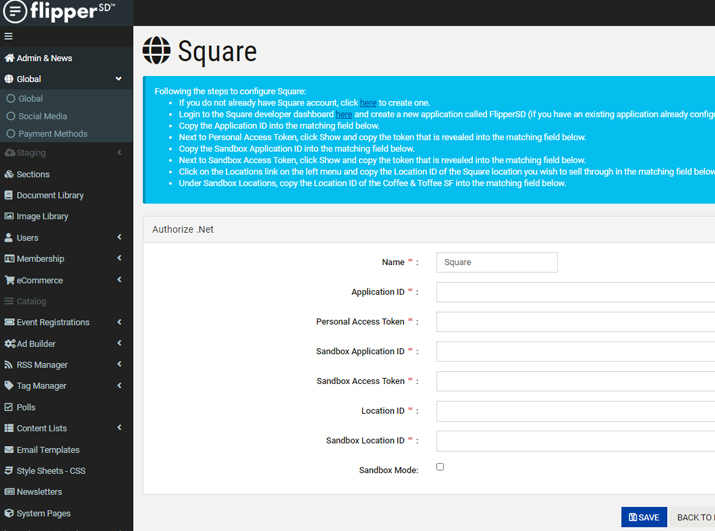The height and width of the screenshot is (531, 715).
Task: Click the Polls checkmark icon
Action: click(x=9, y=407)
